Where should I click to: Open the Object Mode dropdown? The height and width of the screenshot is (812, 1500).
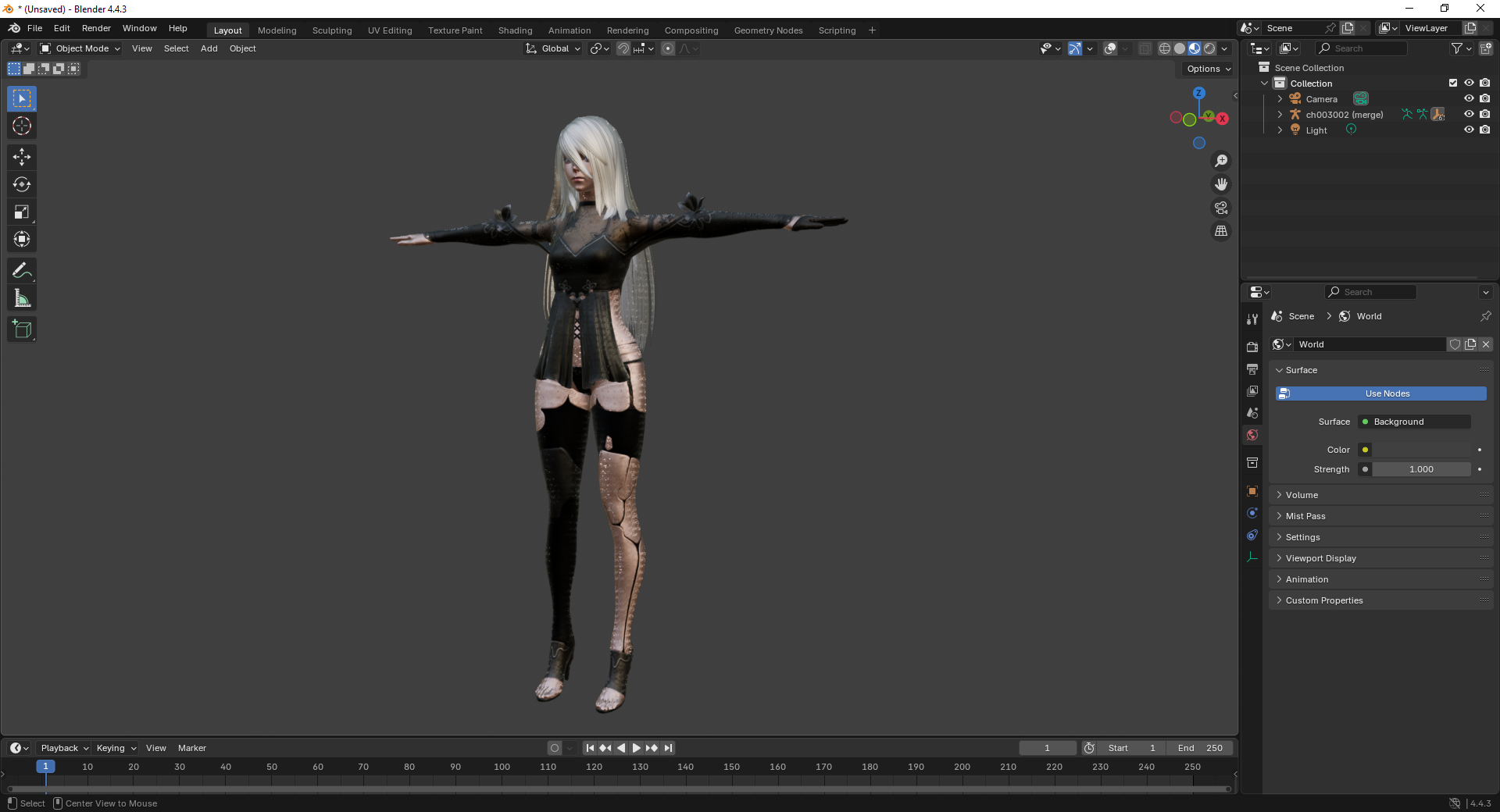tap(80, 48)
